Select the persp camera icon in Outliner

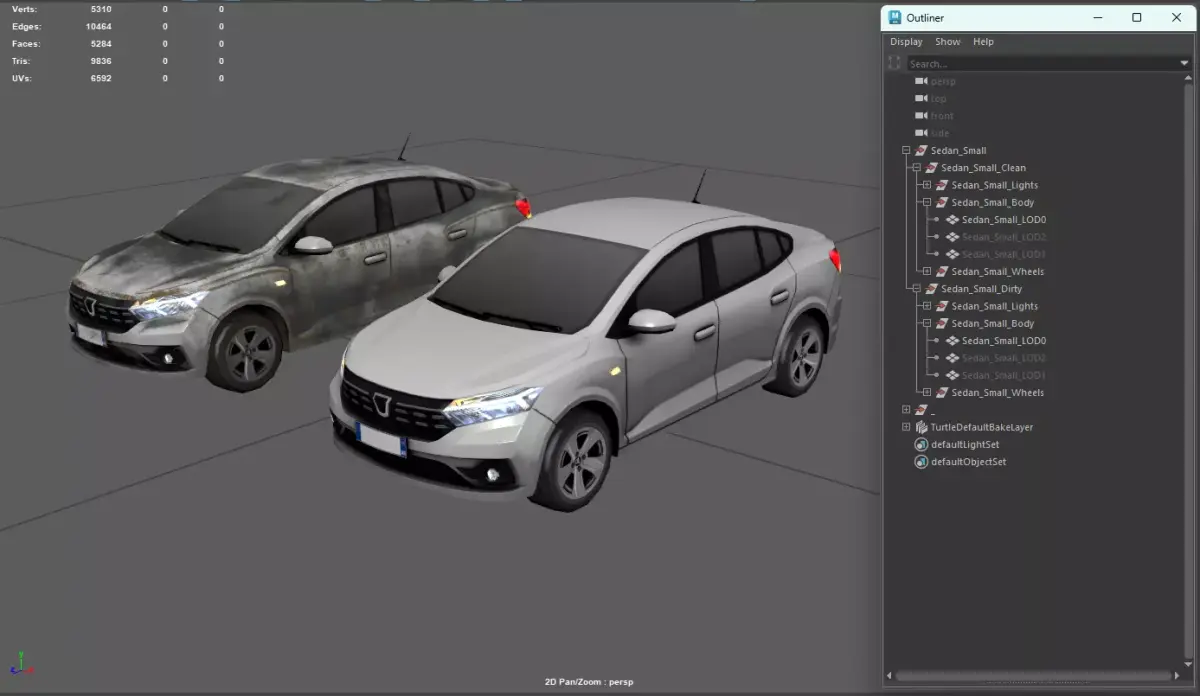coord(921,81)
